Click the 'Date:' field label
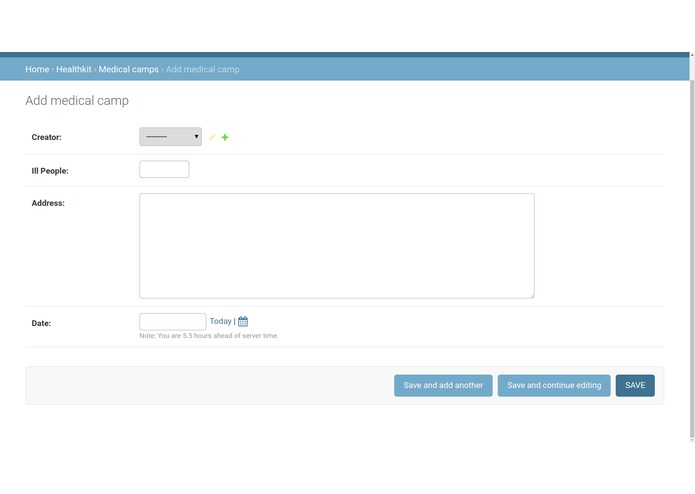The image size is (695, 494). [41, 323]
